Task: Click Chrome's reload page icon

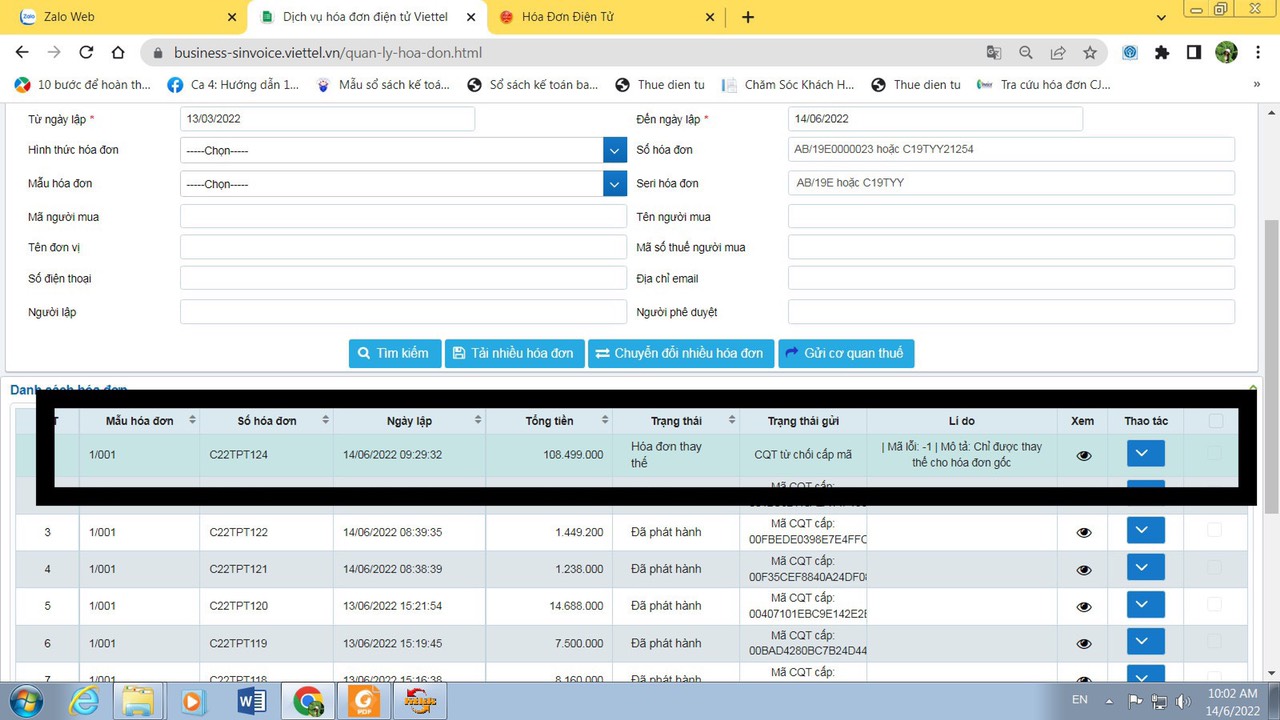Action: coord(86,52)
